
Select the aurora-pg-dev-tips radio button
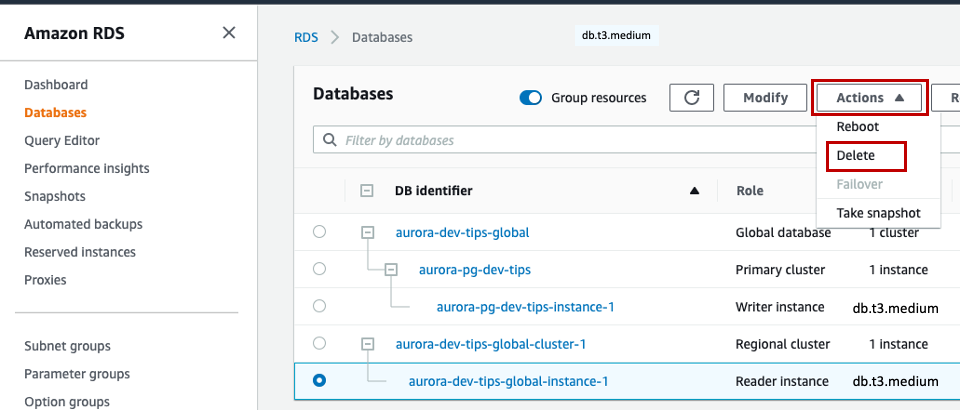(319, 269)
